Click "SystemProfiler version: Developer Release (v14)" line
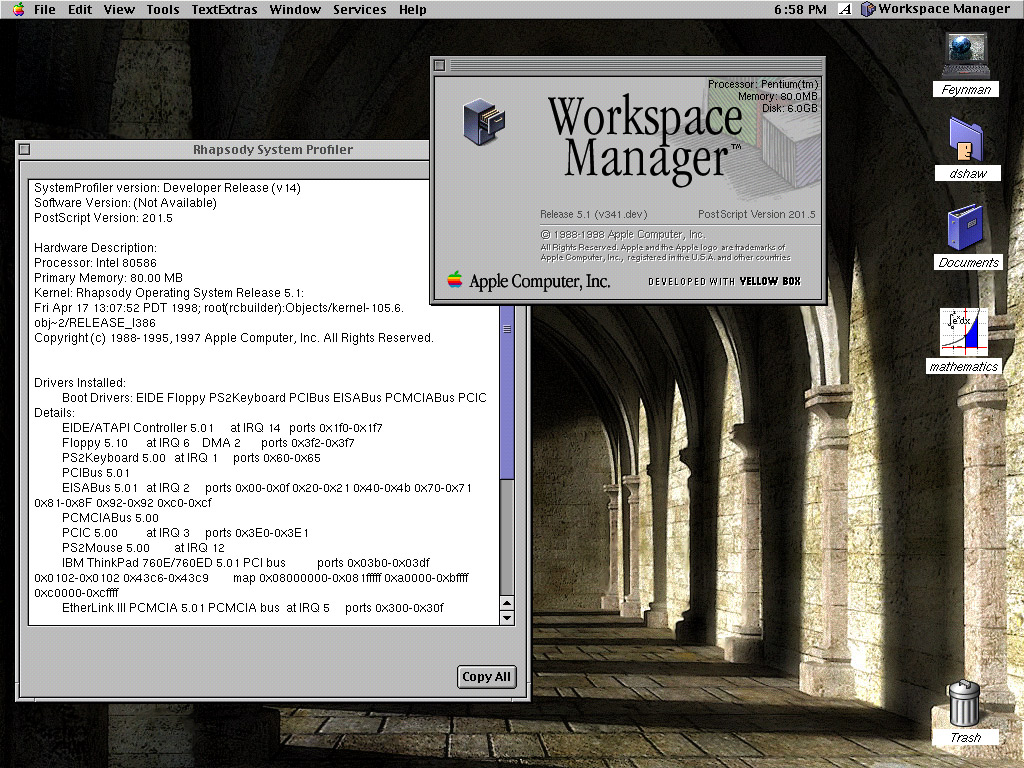The width and height of the screenshot is (1024, 768). click(x=167, y=187)
